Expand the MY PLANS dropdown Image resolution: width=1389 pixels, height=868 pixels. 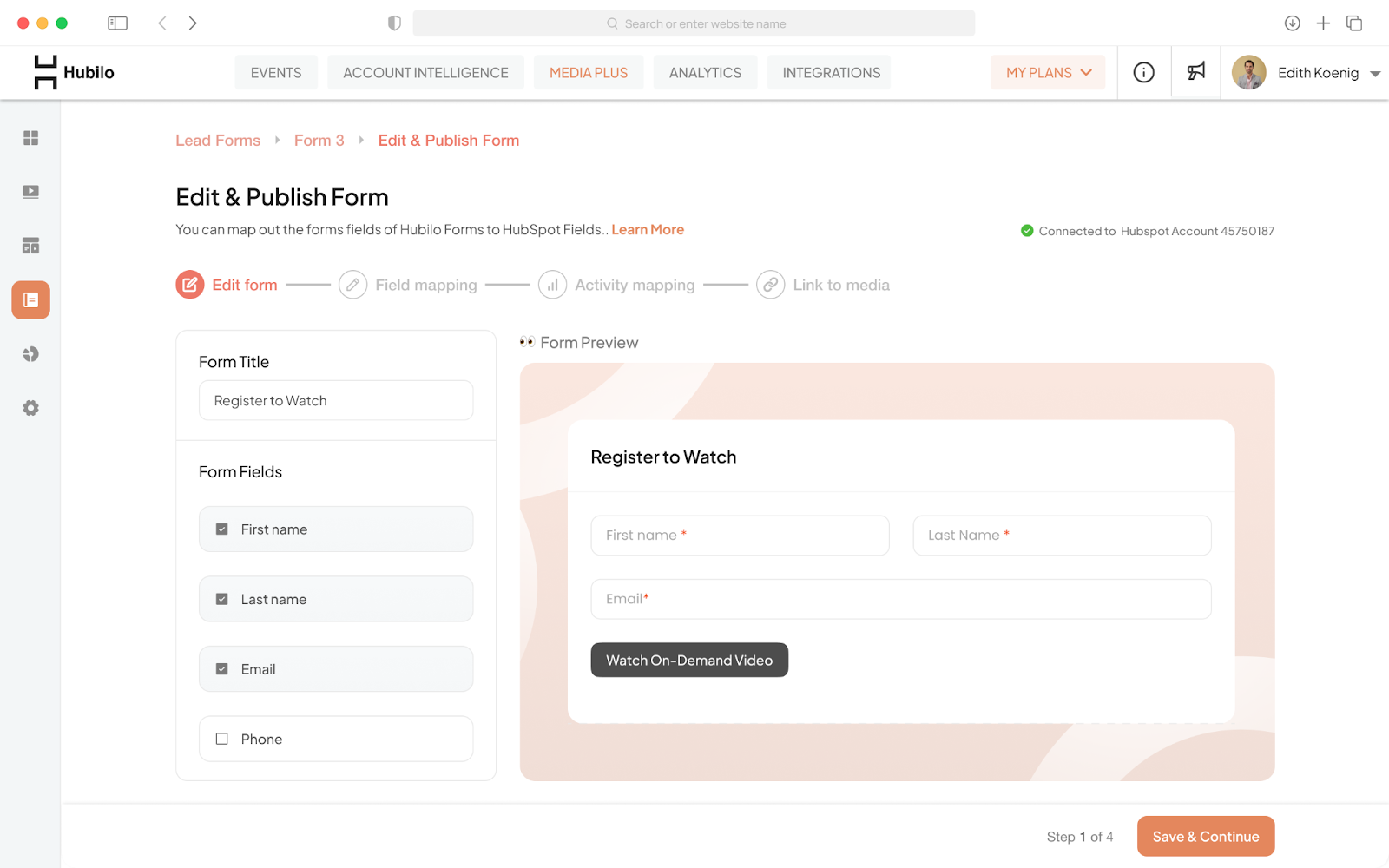(1048, 73)
